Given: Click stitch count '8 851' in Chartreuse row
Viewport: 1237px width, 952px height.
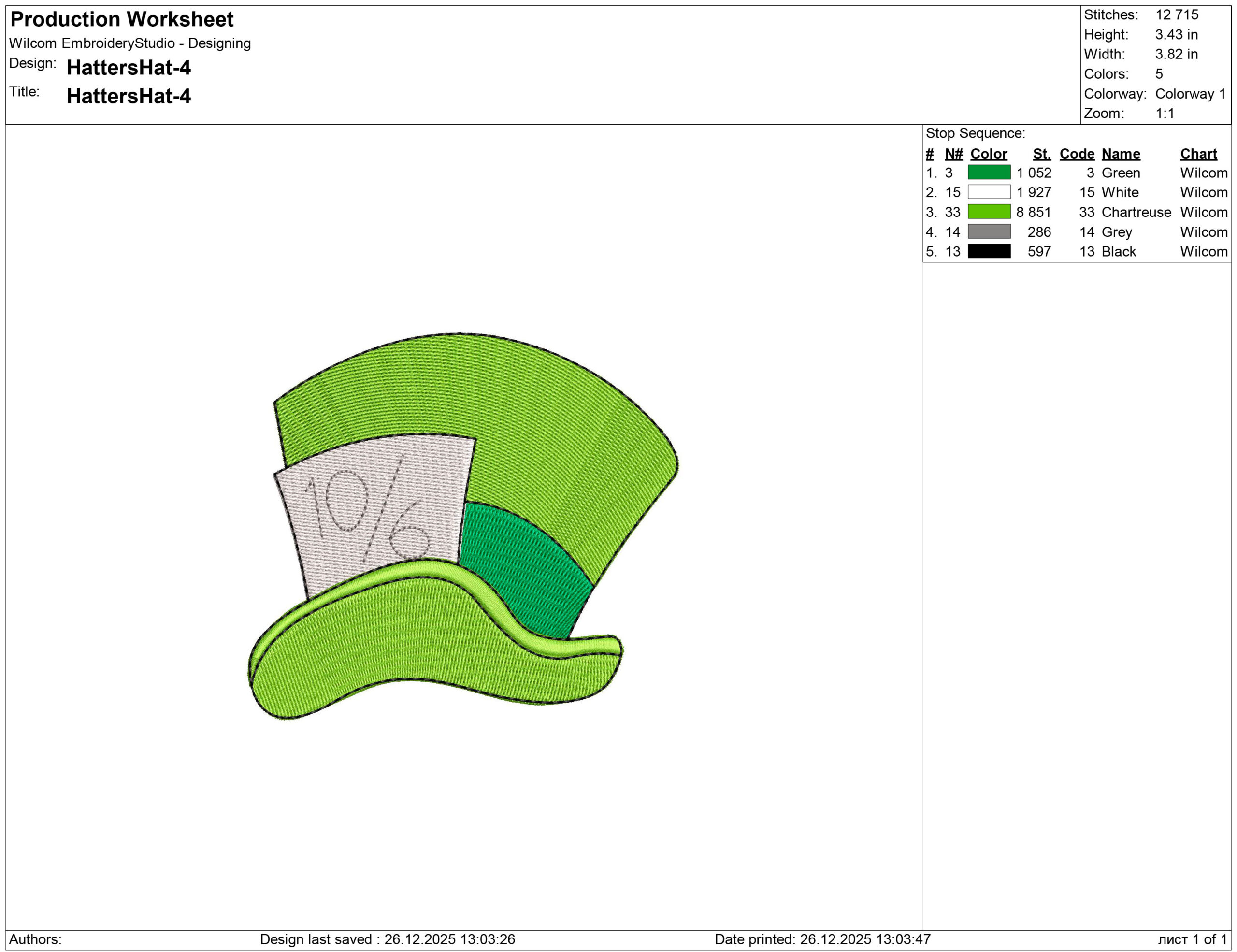Looking at the screenshot, I should (x=1034, y=212).
